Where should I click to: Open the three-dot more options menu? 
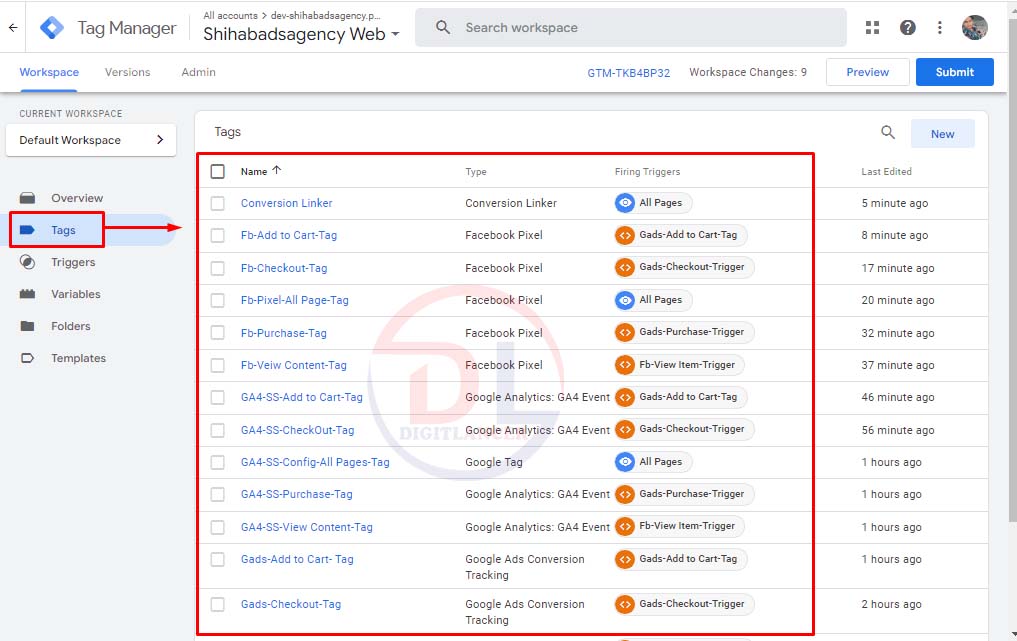coord(939,27)
